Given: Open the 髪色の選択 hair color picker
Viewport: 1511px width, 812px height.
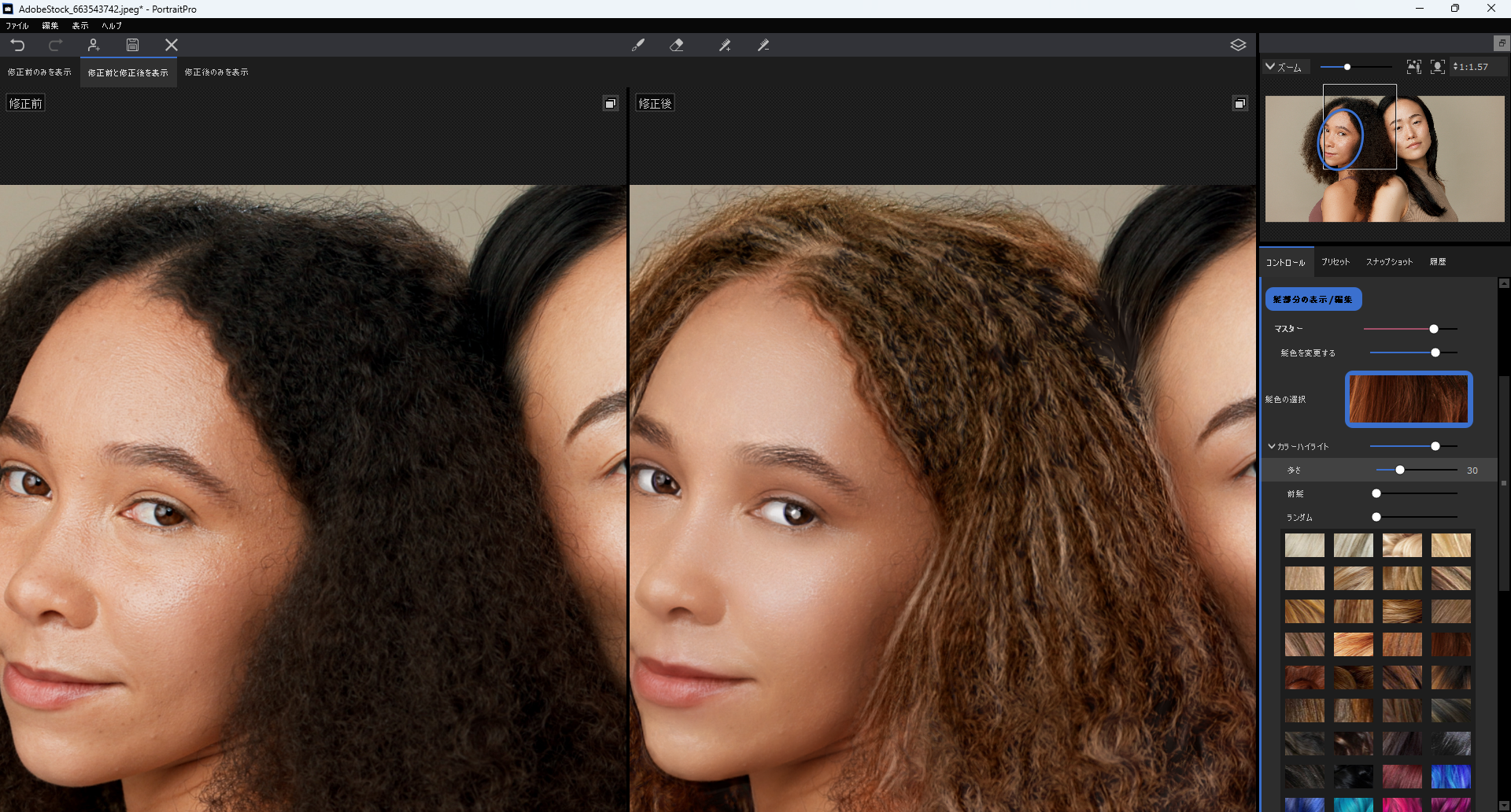Looking at the screenshot, I should point(1408,399).
